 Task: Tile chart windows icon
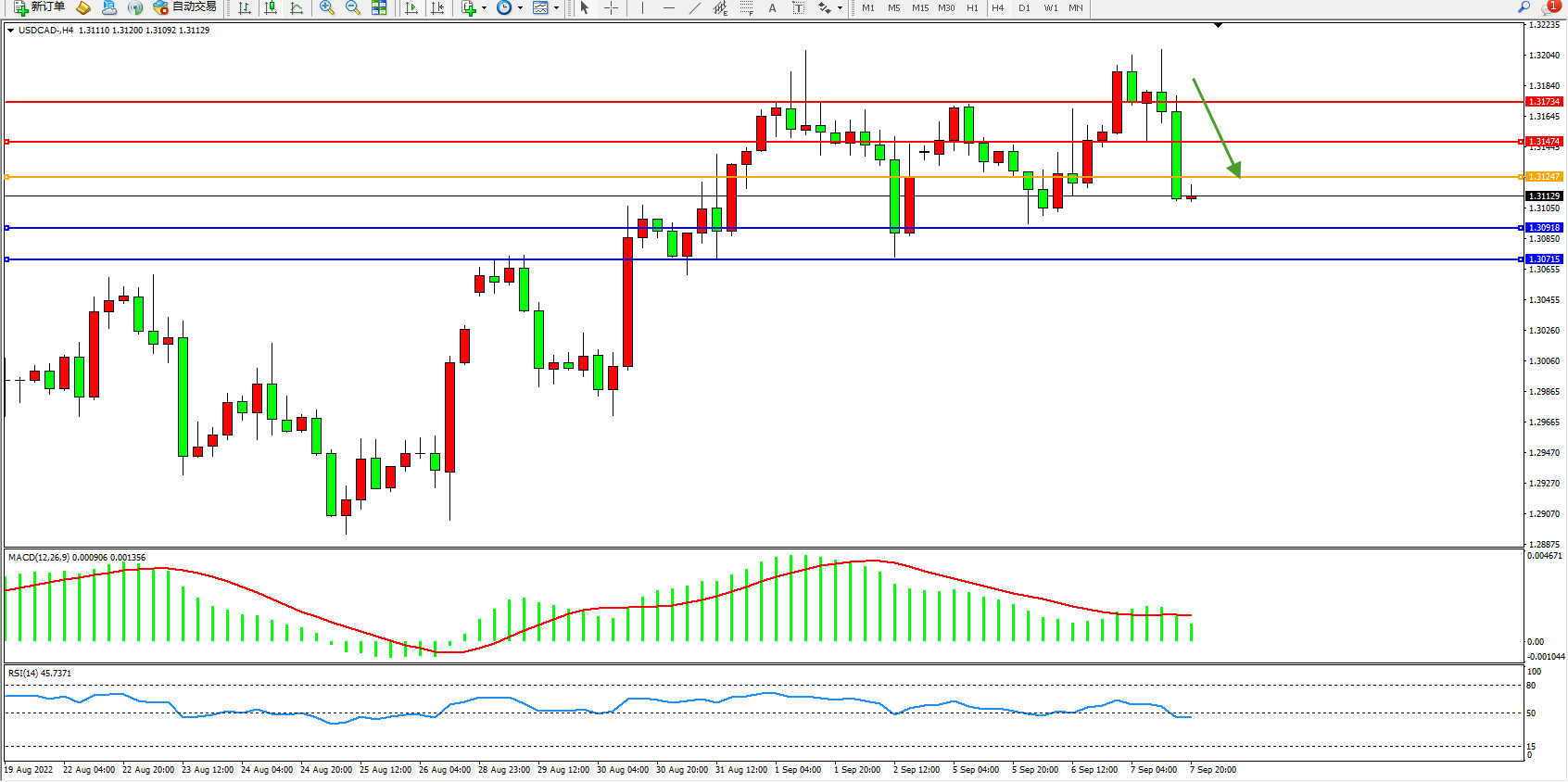(379, 7)
